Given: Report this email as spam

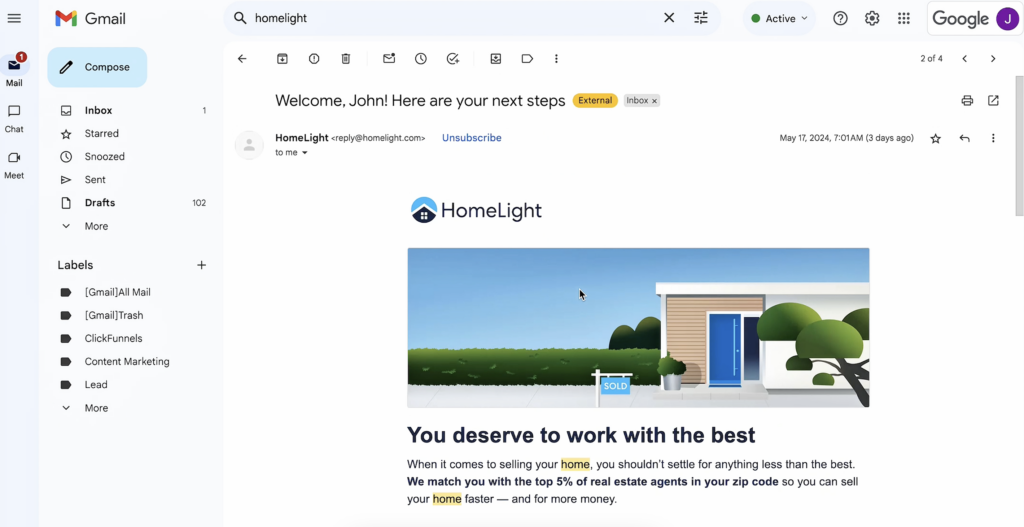Looking at the screenshot, I should click(x=314, y=59).
